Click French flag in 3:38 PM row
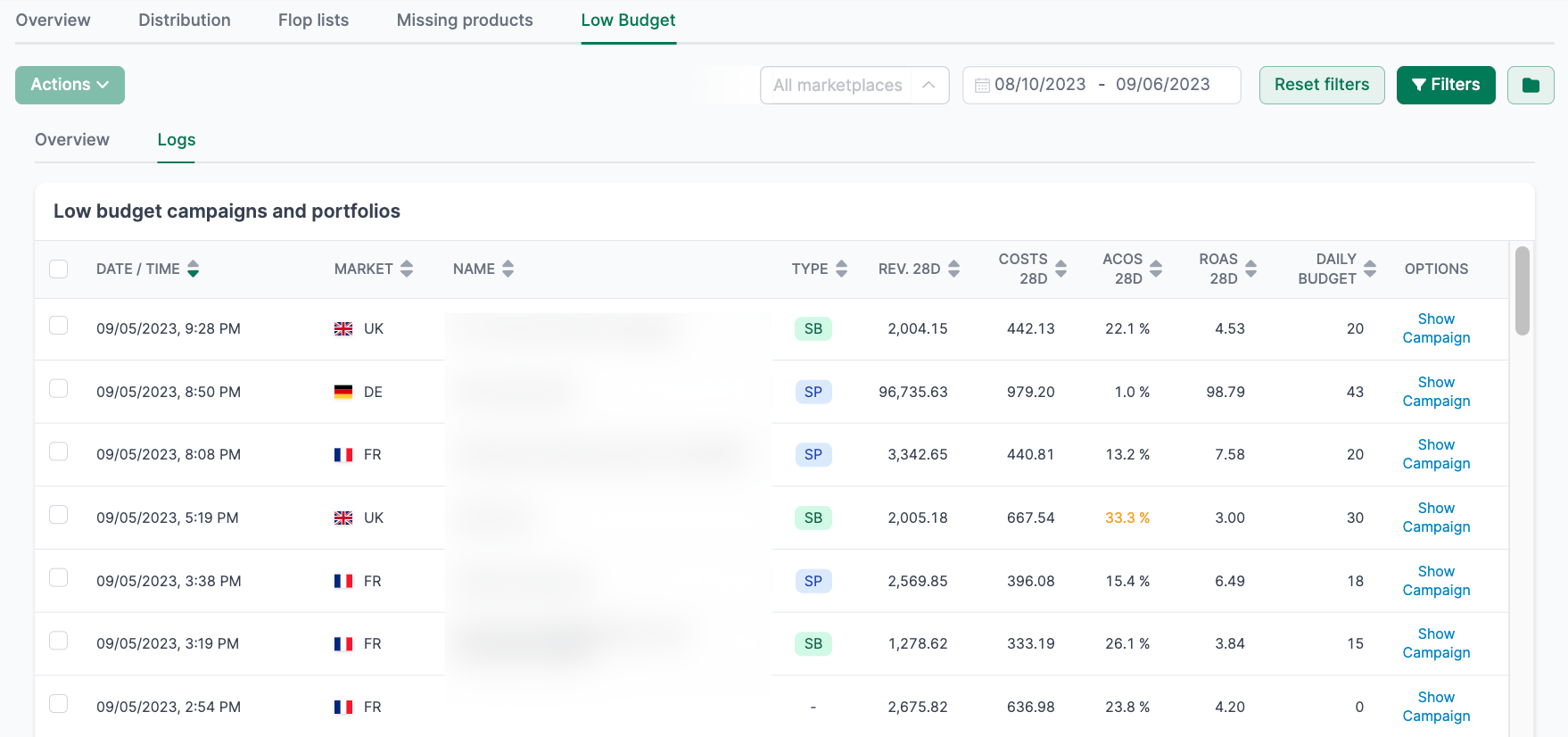 coord(343,581)
